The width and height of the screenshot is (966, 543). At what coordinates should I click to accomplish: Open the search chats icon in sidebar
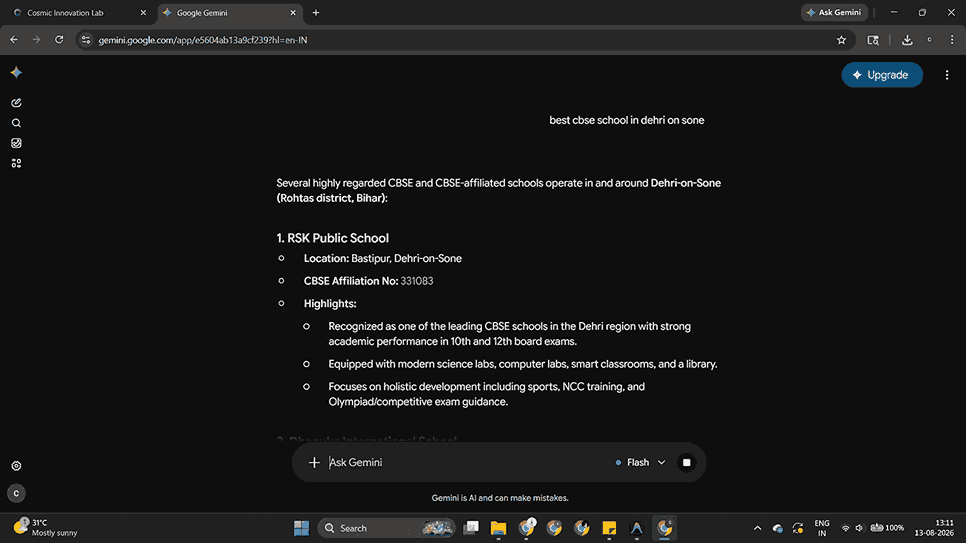pos(16,123)
